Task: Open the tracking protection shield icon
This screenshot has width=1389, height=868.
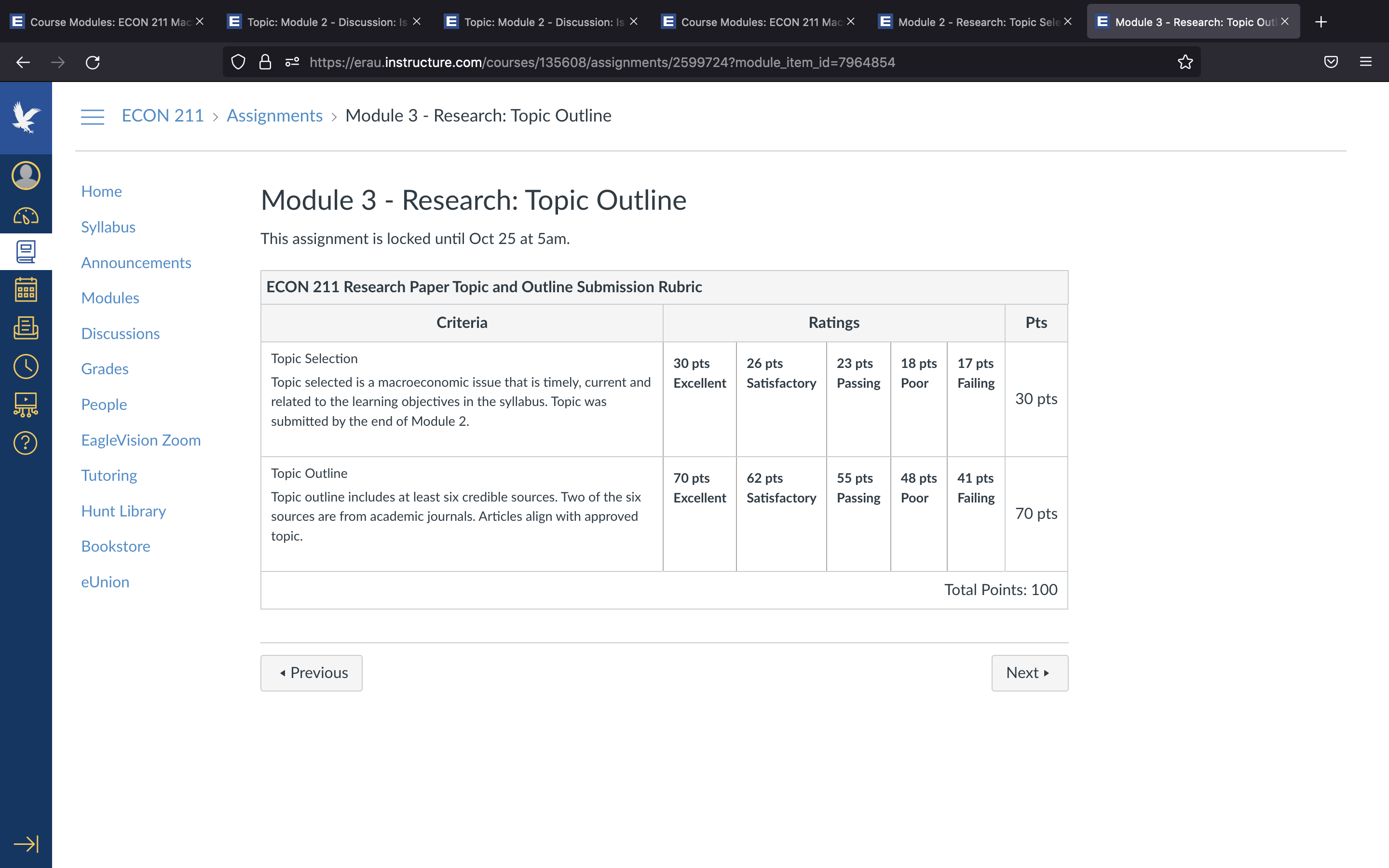Action: [238, 62]
